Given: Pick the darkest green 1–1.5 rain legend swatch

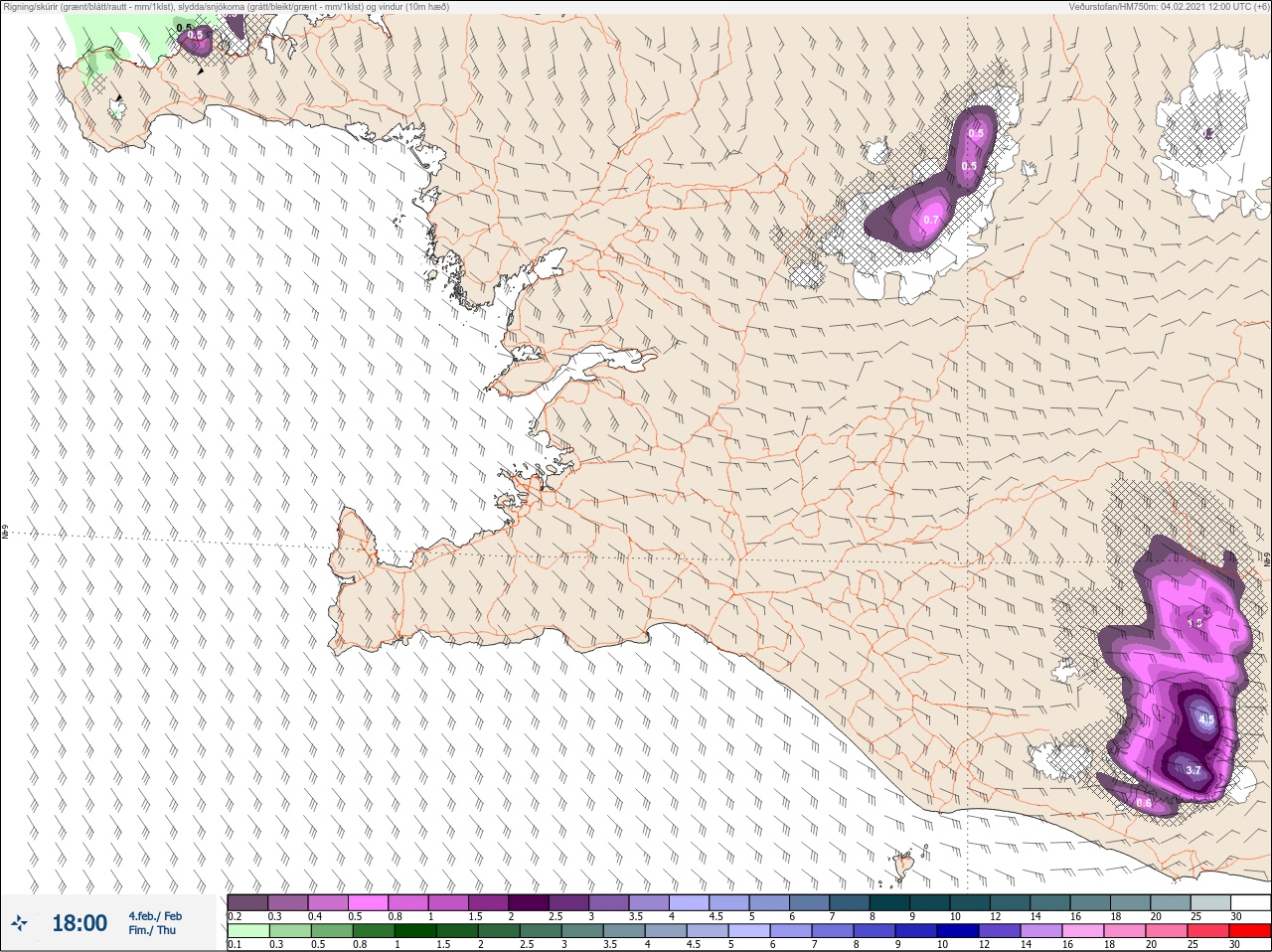Looking at the screenshot, I should click(x=414, y=931).
